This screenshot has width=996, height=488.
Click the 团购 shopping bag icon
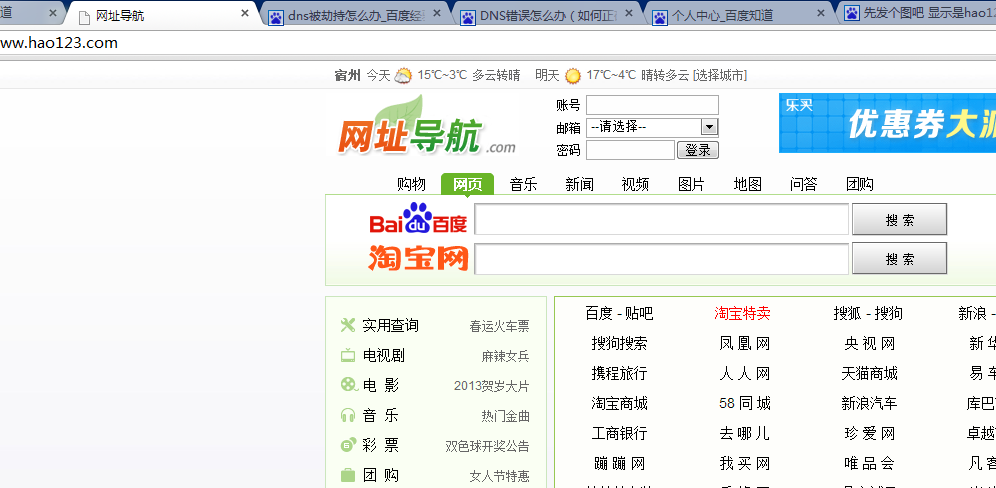(347, 475)
